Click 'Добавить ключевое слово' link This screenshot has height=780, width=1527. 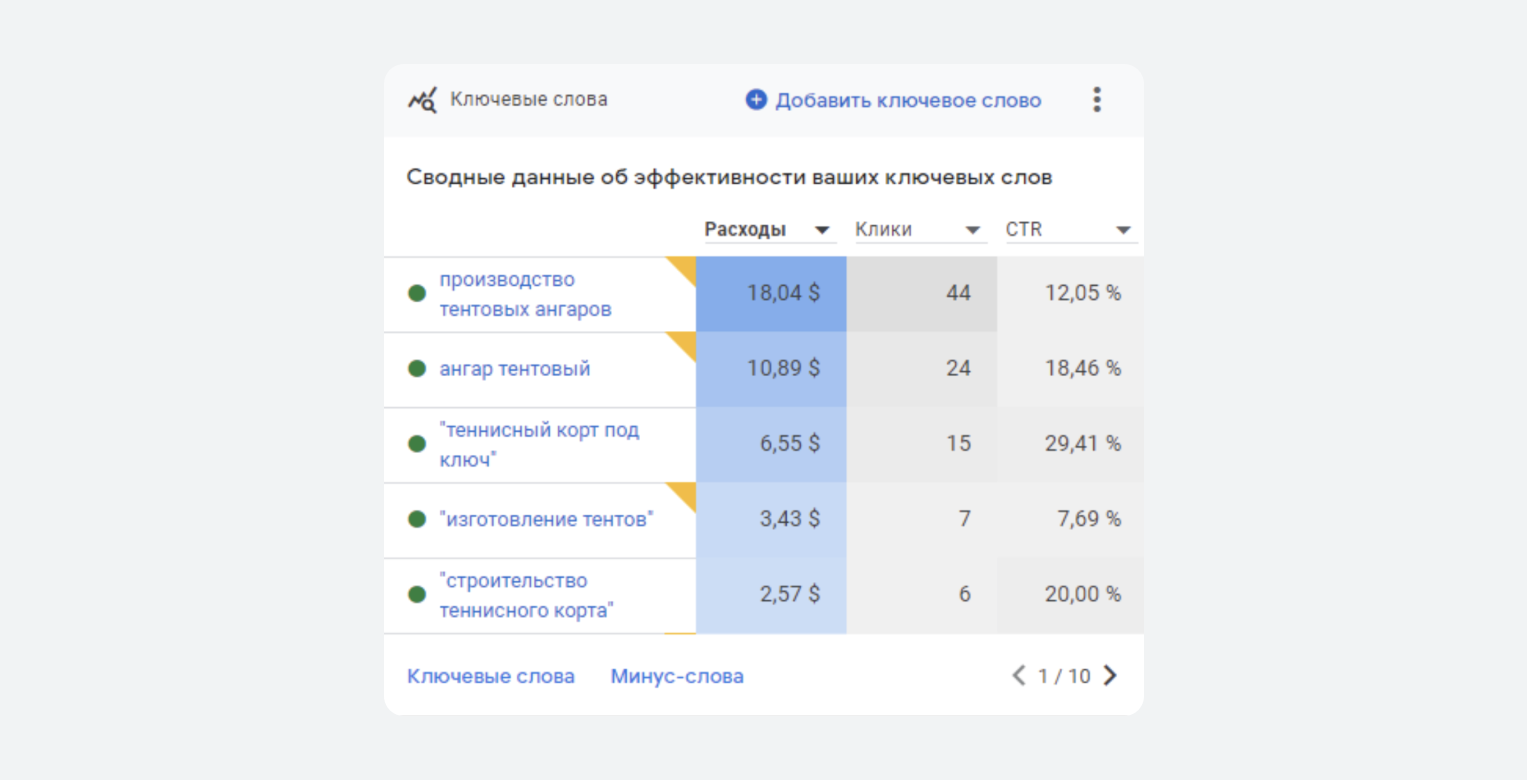coord(908,100)
